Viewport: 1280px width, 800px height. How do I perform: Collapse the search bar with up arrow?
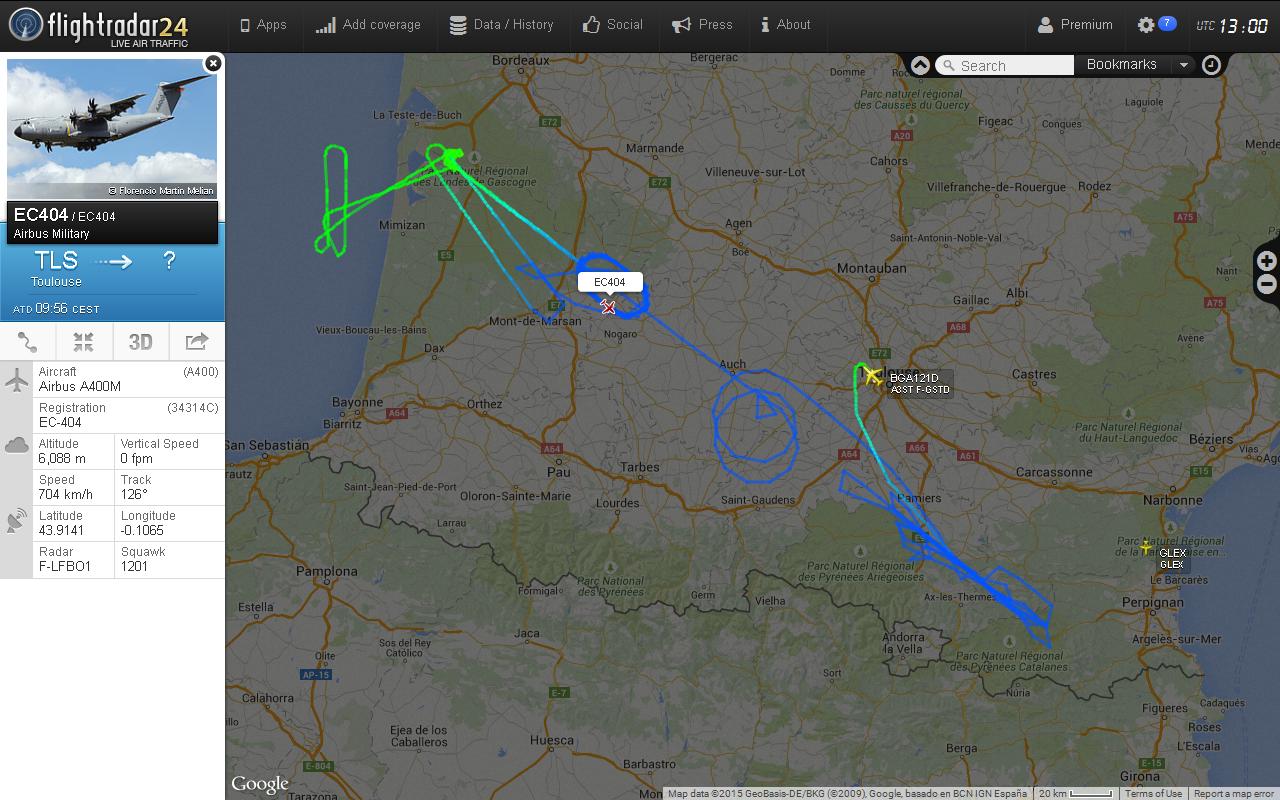(x=920, y=65)
